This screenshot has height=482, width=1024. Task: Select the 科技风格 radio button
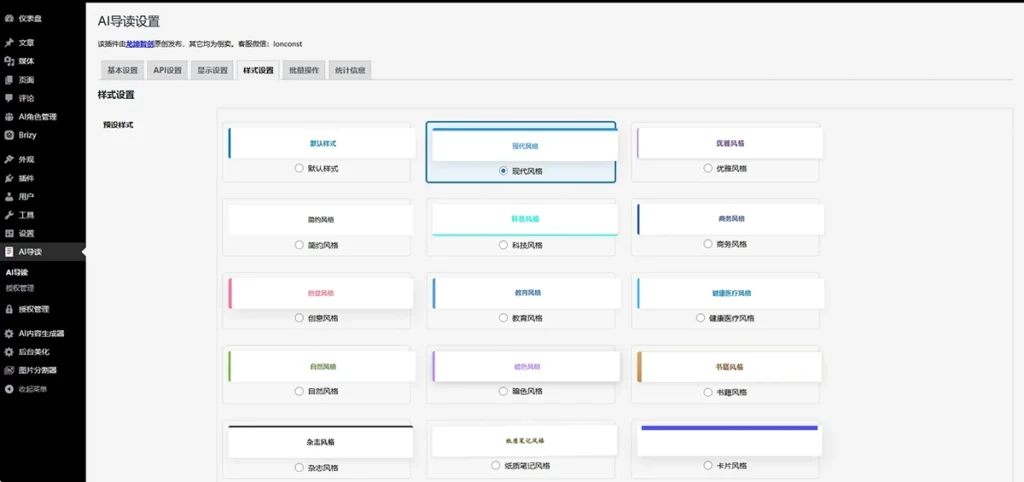tap(503, 244)
